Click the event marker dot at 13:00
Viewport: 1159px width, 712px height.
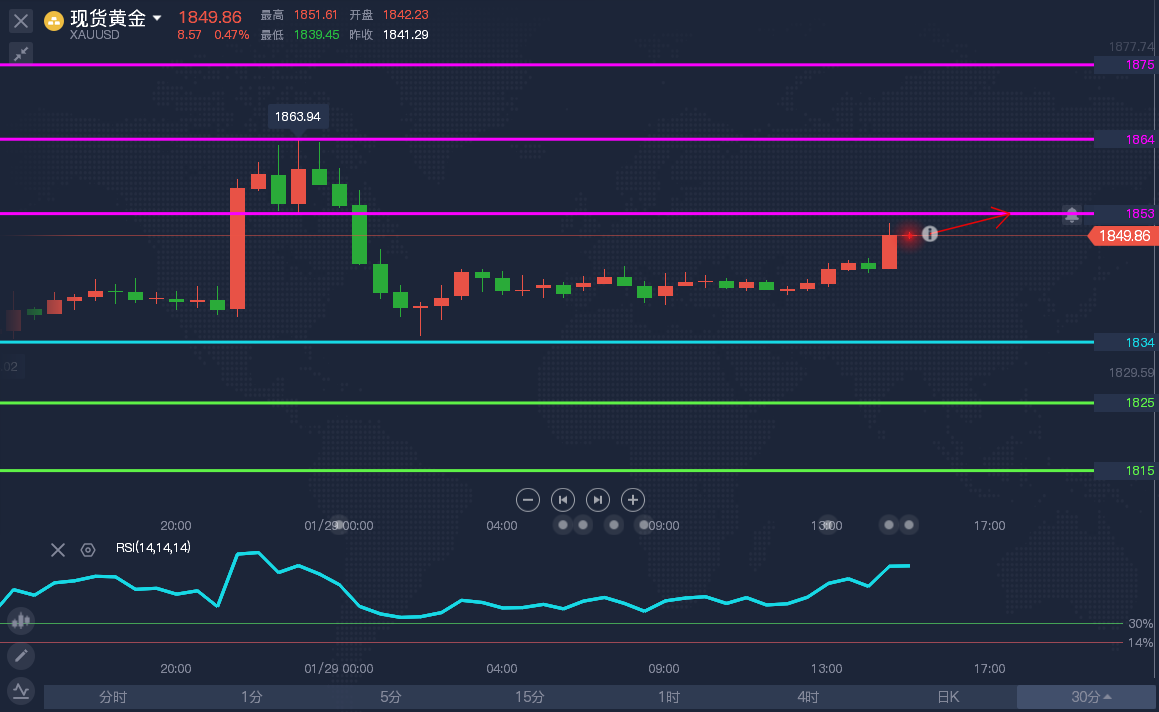click(x=828, y=525)
